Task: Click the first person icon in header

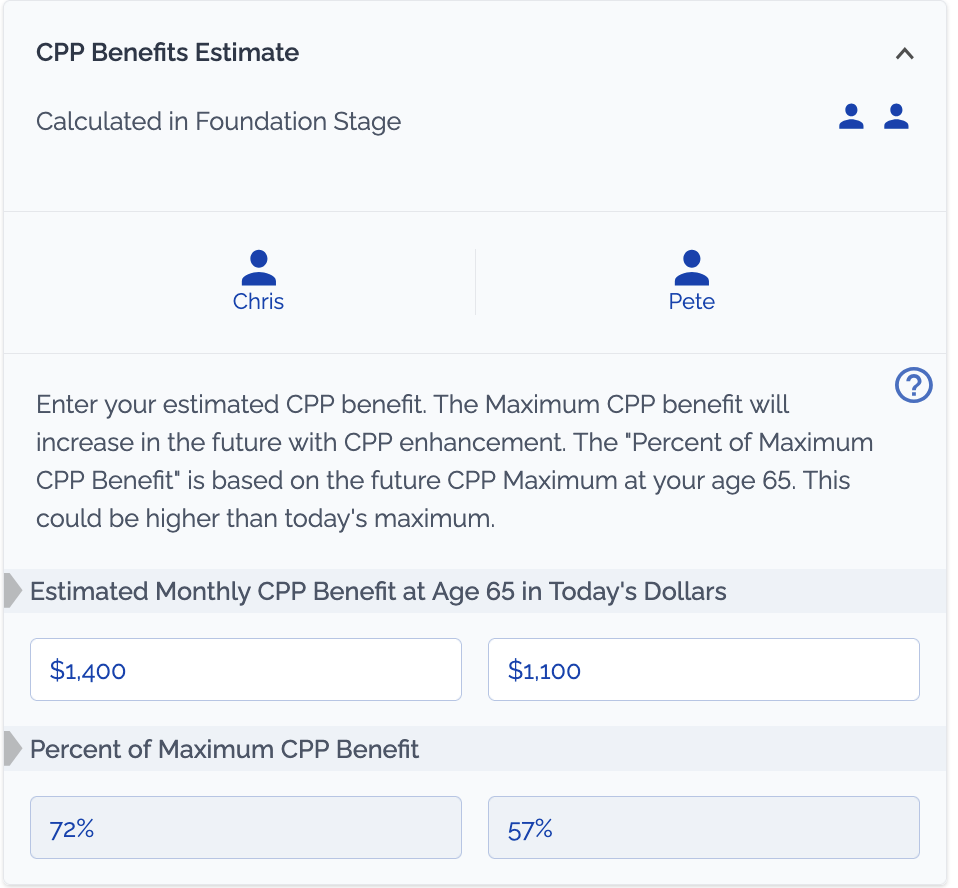Action: point(851,117)
